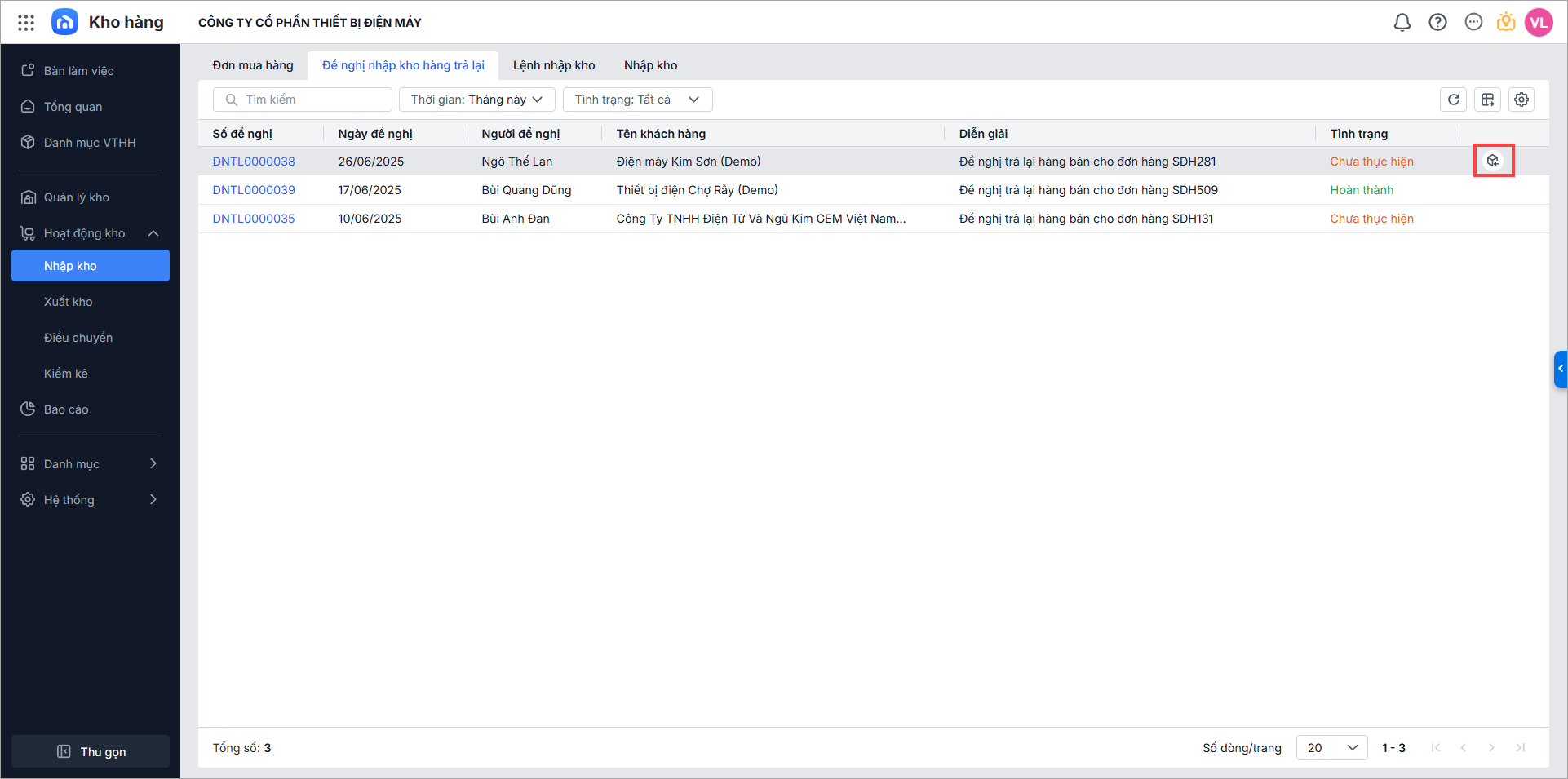Click the Chưa thực hiện status for DNTL0000035

tap(1371, 219)
